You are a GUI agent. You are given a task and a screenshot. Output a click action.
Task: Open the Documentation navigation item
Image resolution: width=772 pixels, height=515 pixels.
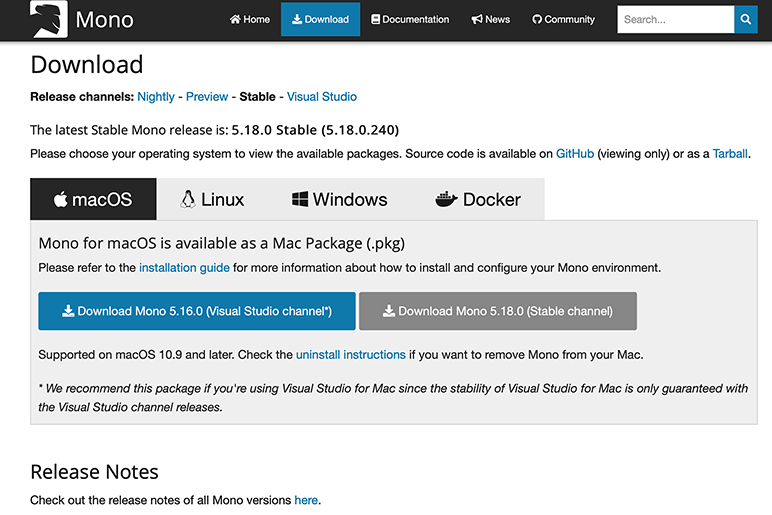point(410,19)
